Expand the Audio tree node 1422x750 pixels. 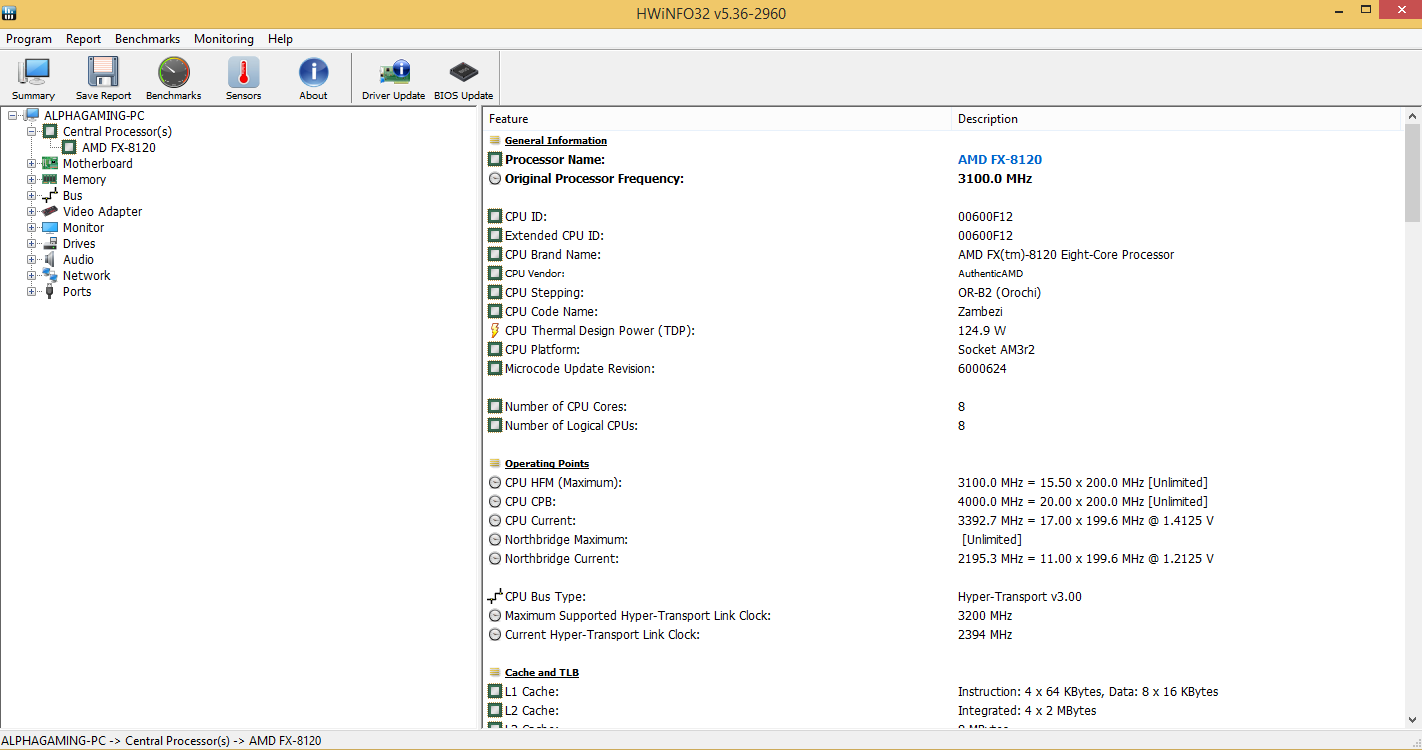[x=31, y=259]
